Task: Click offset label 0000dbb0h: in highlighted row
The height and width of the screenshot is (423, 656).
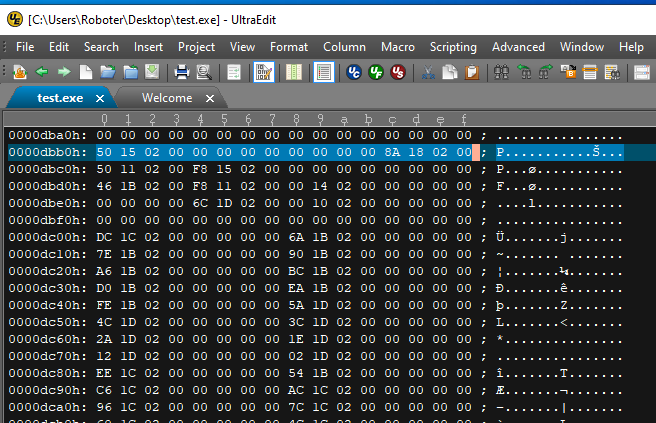Action: click(x=48, y=152)
